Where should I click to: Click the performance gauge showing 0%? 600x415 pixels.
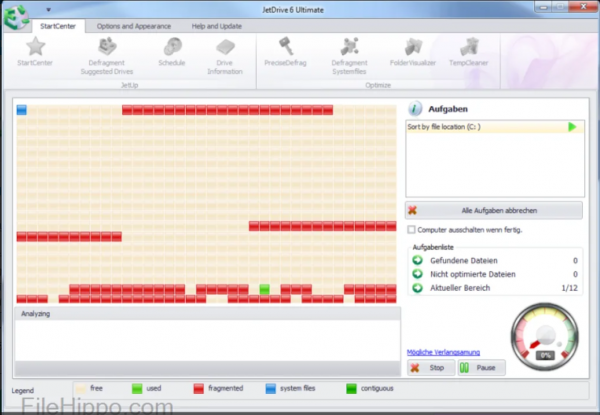pyautogui.click(x=545, y=337)
